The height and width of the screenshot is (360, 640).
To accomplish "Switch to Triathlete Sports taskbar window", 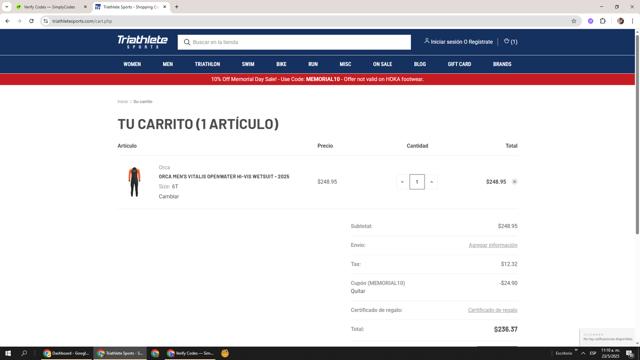I will (120, 353).
